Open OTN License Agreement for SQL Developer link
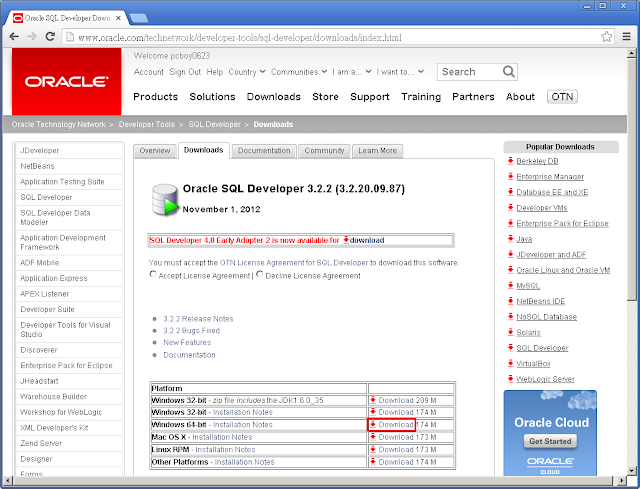The image size is (640, 489). (294, 263)
